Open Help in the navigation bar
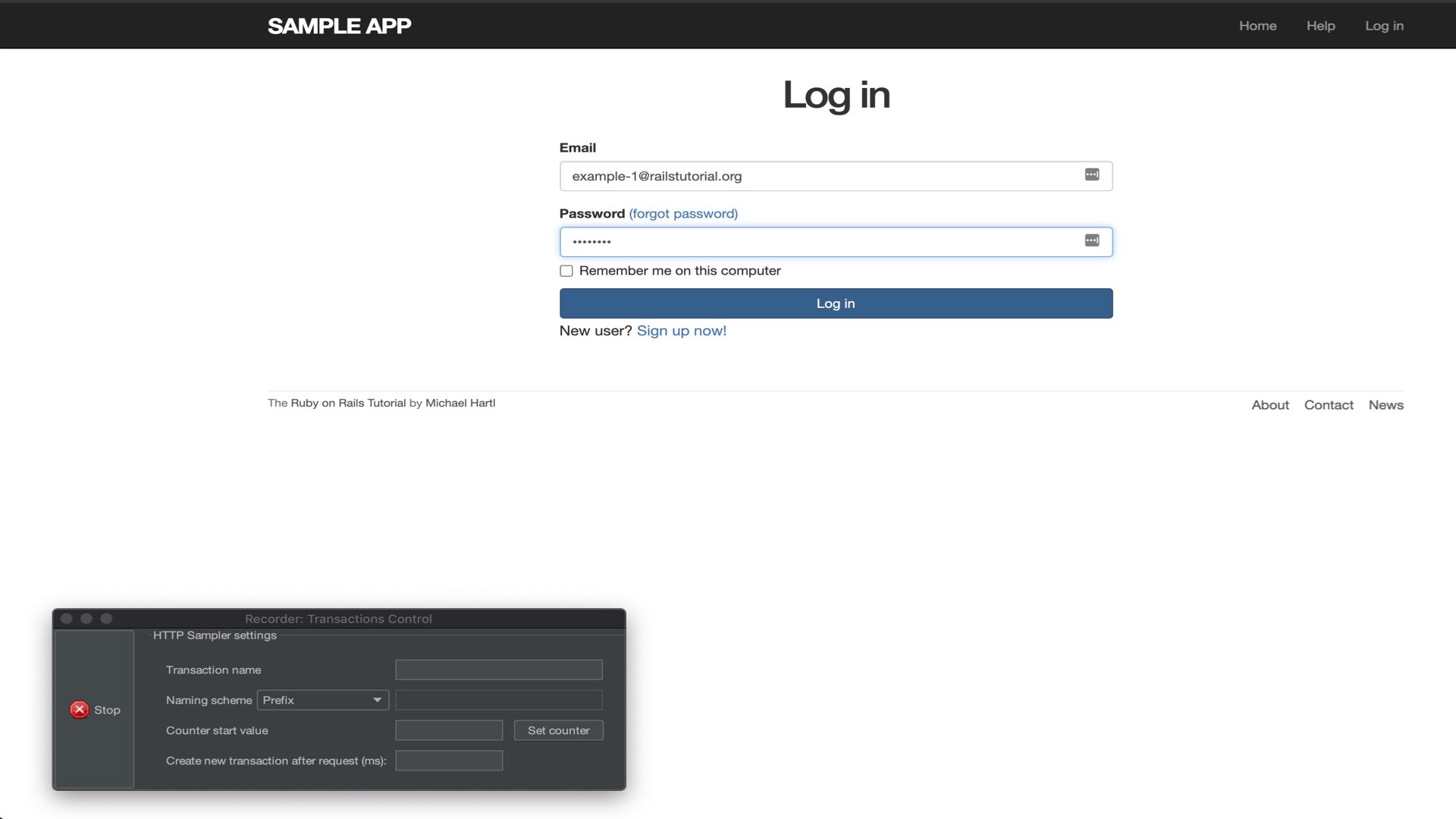1456x819 pixels. (1320, 26)
